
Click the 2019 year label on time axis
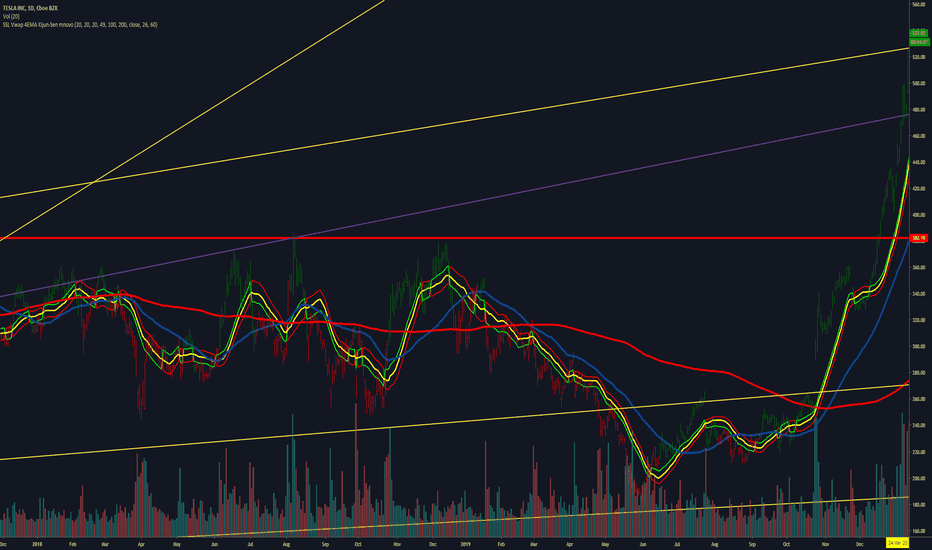click(465, 544)
